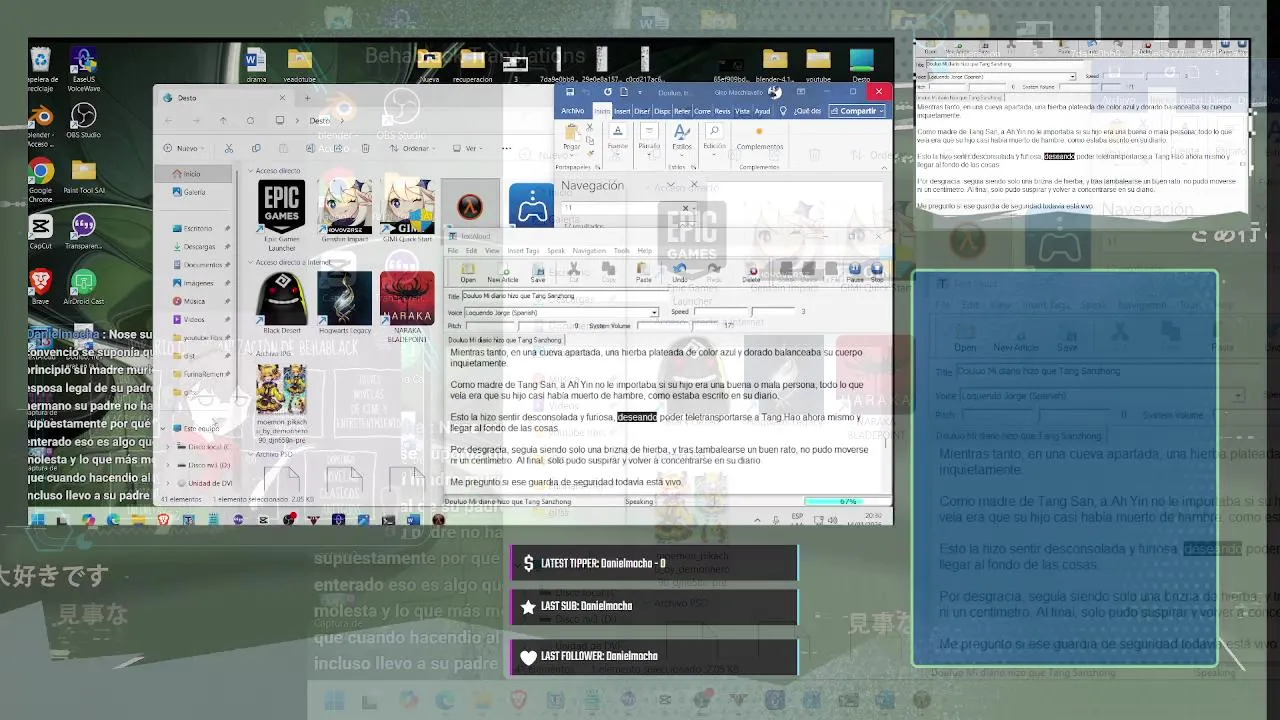The height and width of the screenshot is (720, 1280).
Task: Click the Complementos add-ins icon in Word
Action: [x=759, y=137]
